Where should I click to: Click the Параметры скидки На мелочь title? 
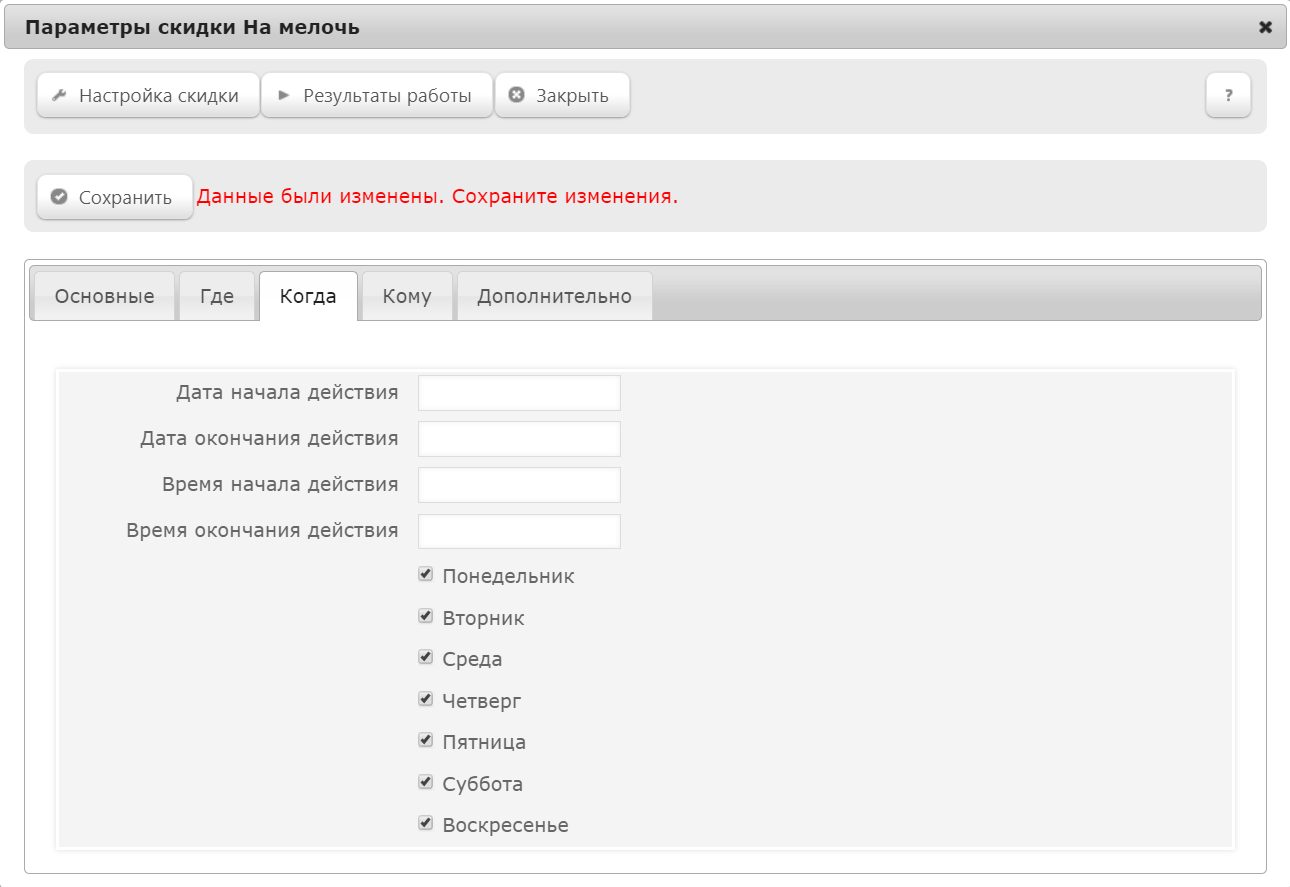pyautogui.click(x=192, y=27)
